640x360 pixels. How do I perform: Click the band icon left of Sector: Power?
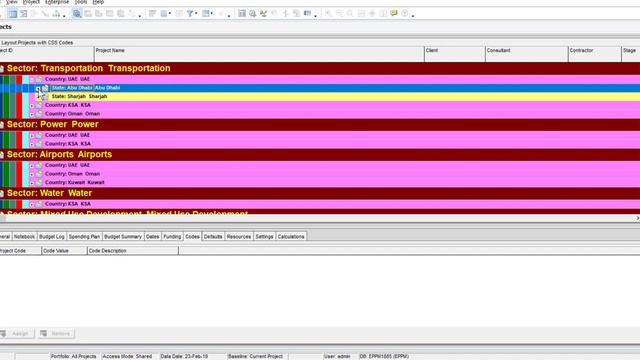[2, 125]
